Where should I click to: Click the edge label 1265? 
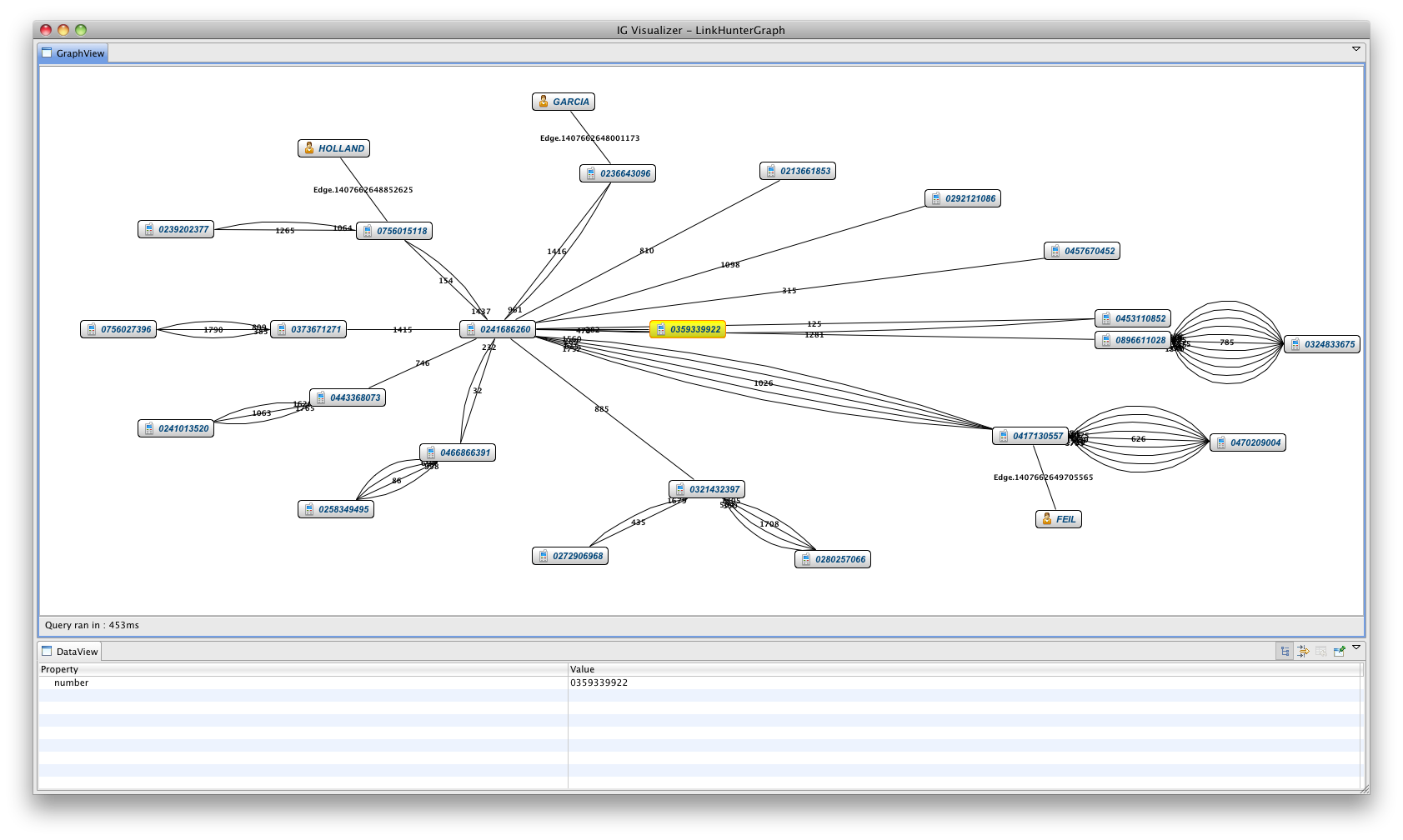(x=285, y=231)
